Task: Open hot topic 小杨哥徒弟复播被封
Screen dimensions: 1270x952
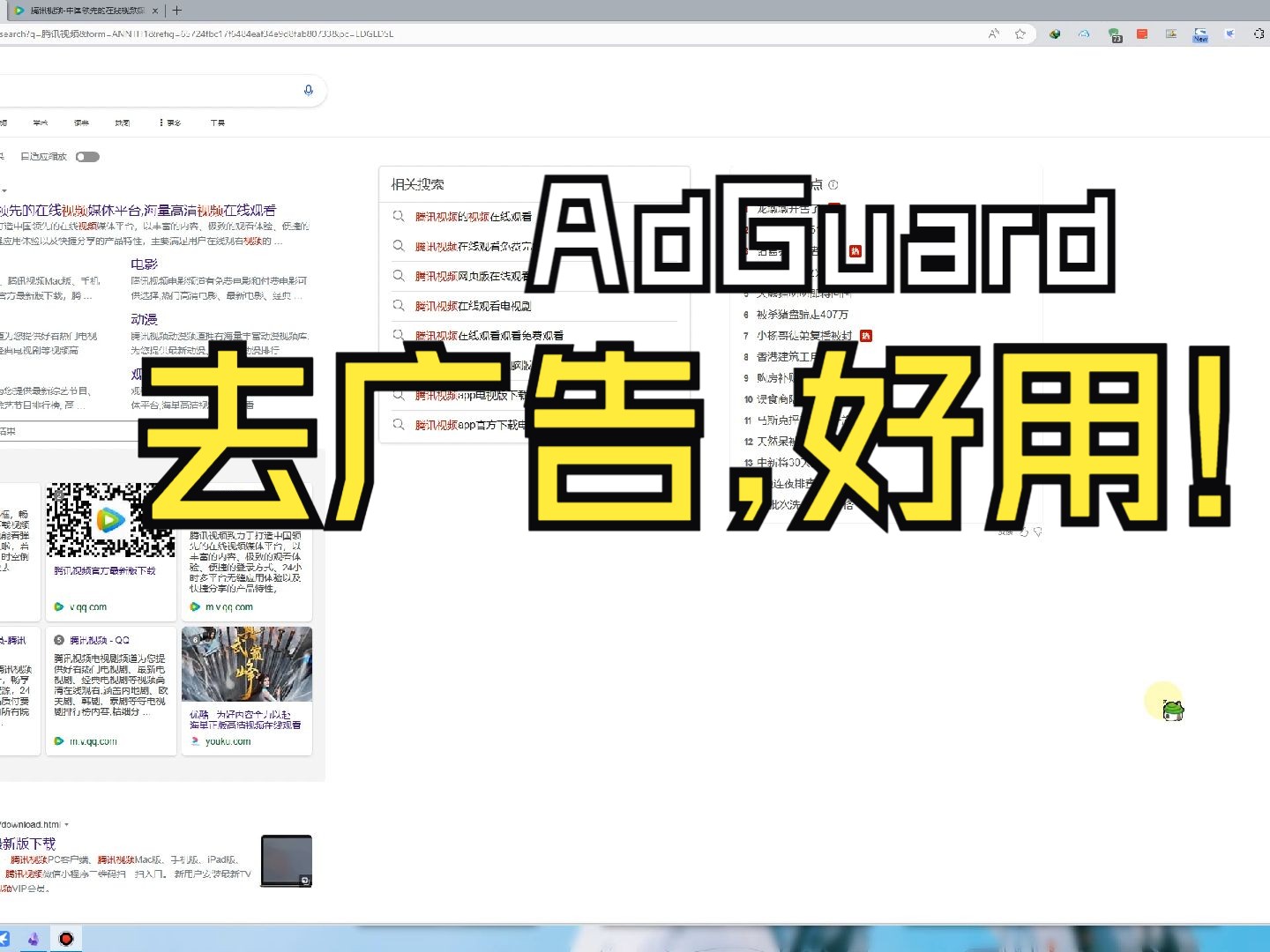Action: coord(804,335)
